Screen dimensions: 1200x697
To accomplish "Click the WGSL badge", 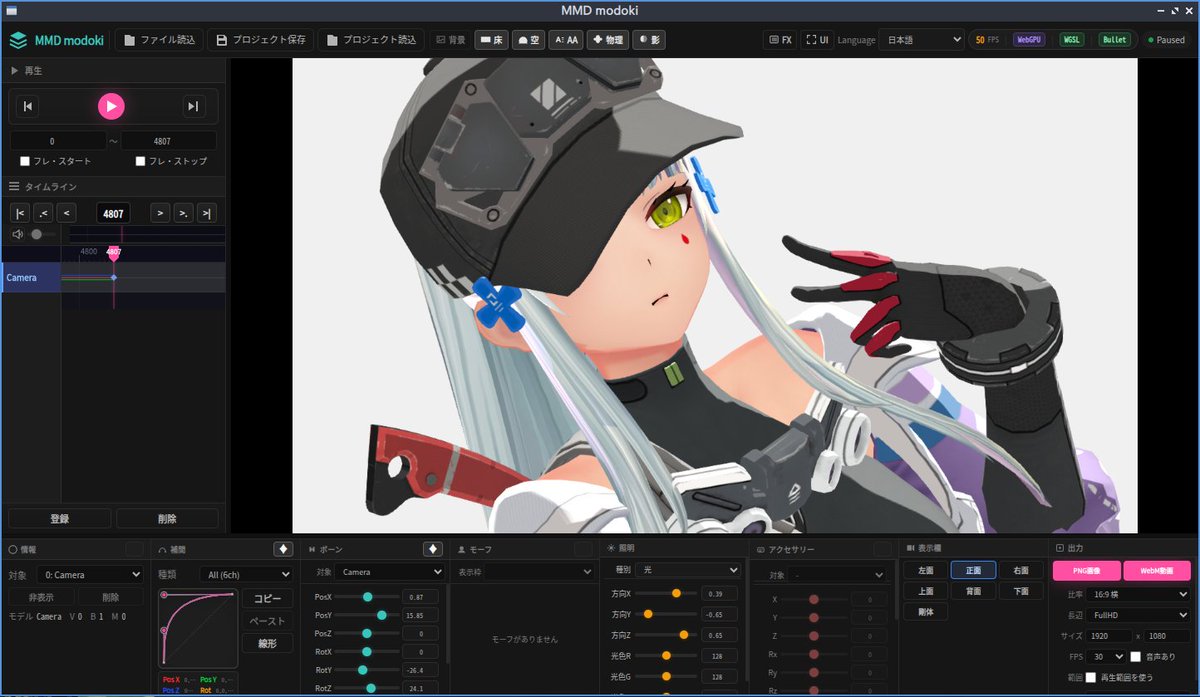I will click(x=1073, y=40).
